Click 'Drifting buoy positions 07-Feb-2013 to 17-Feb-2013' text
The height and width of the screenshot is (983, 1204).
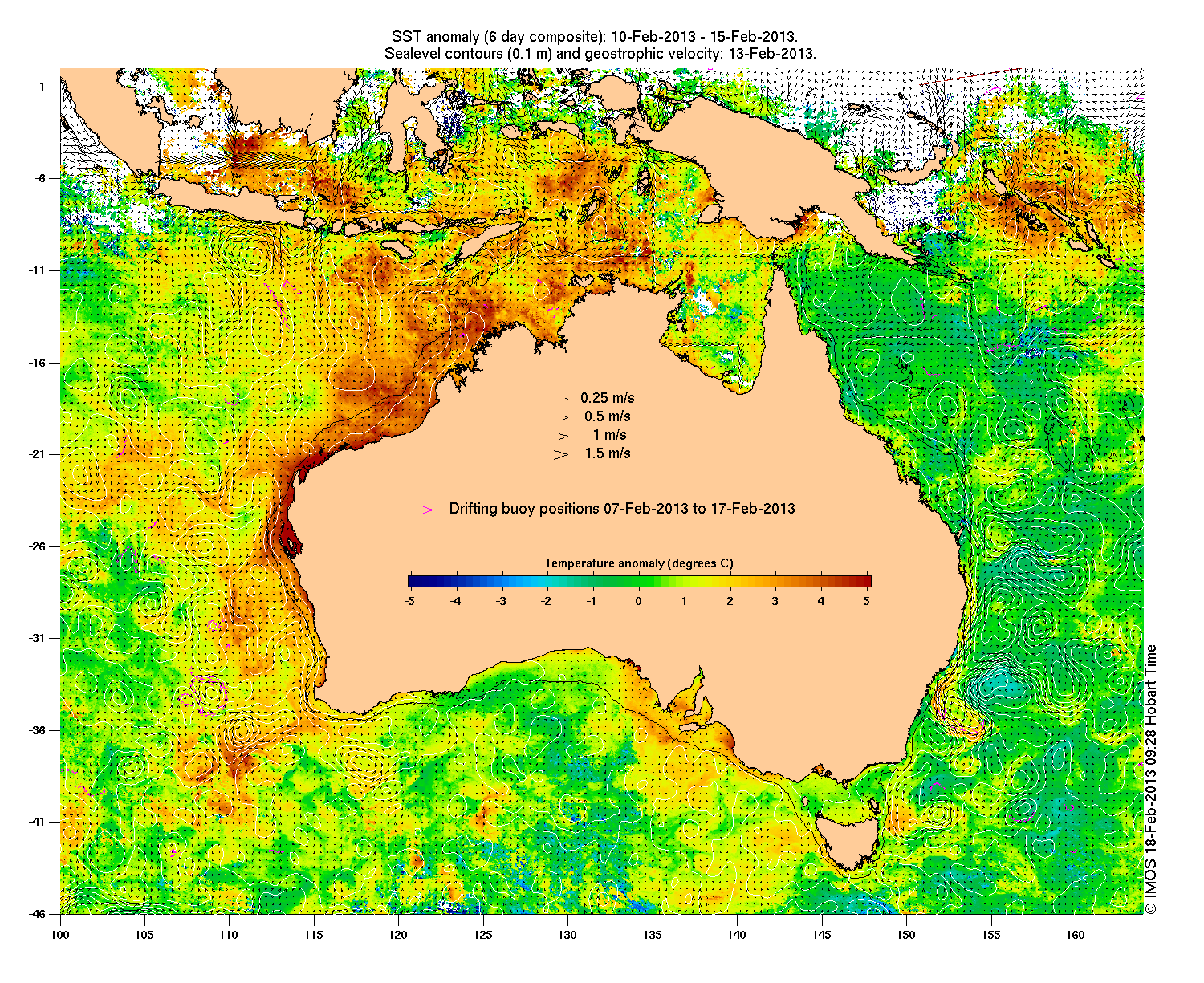622,509
